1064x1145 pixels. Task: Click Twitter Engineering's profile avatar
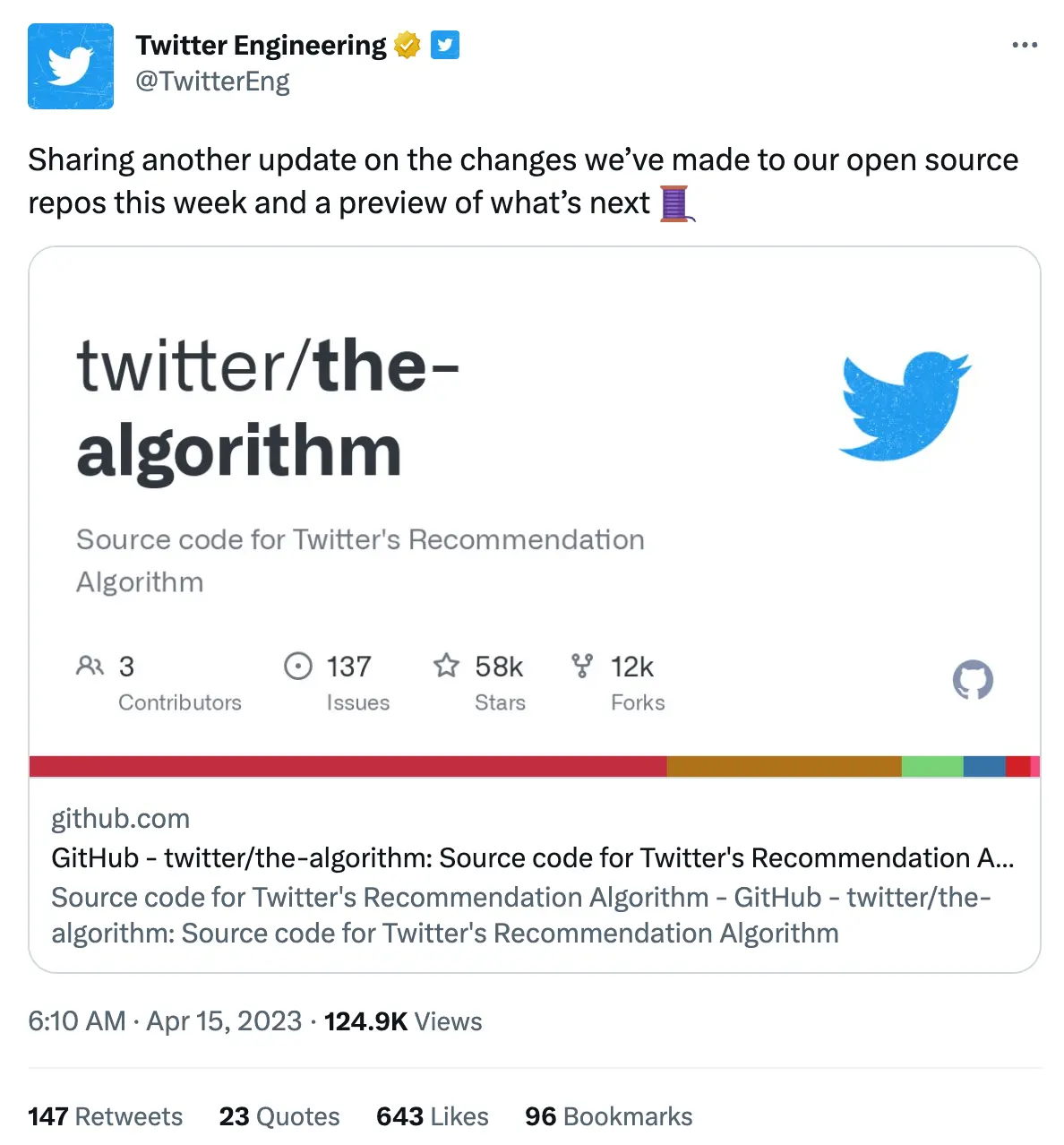point(70,66)
